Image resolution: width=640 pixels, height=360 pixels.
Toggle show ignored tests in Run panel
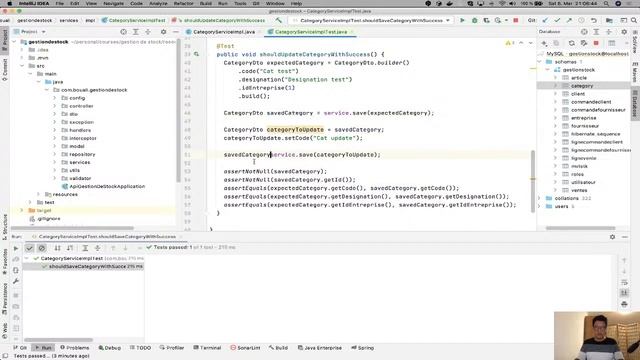click(42, 248)
